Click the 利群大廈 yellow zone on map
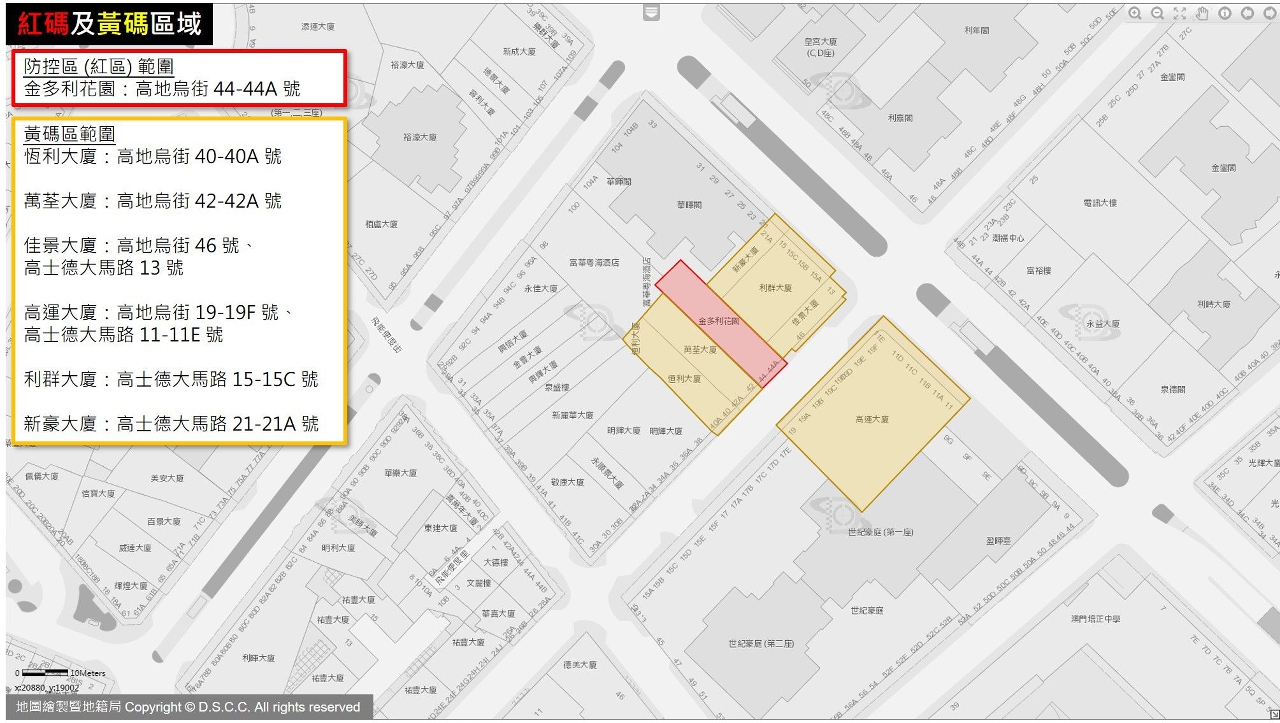Screen dimensions: 1280x723 tap(775, 288)
